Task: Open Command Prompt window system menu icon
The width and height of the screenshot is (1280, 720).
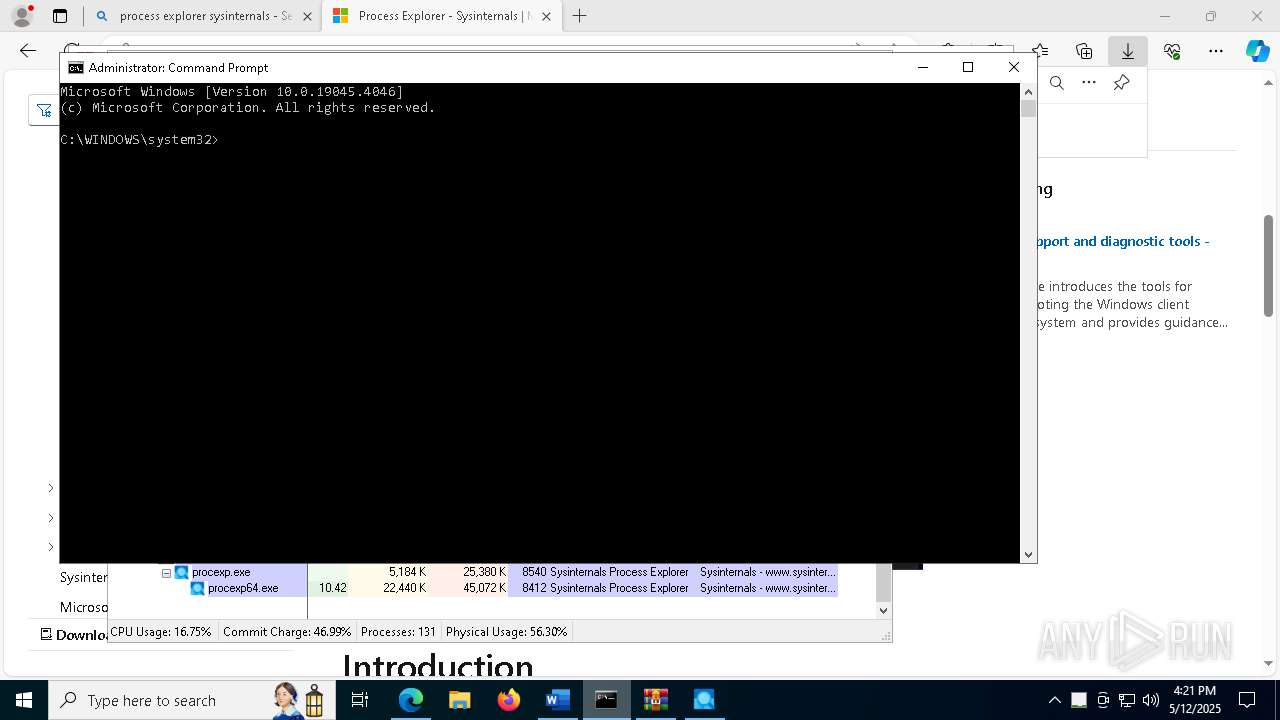Action: tap(75, 67)
